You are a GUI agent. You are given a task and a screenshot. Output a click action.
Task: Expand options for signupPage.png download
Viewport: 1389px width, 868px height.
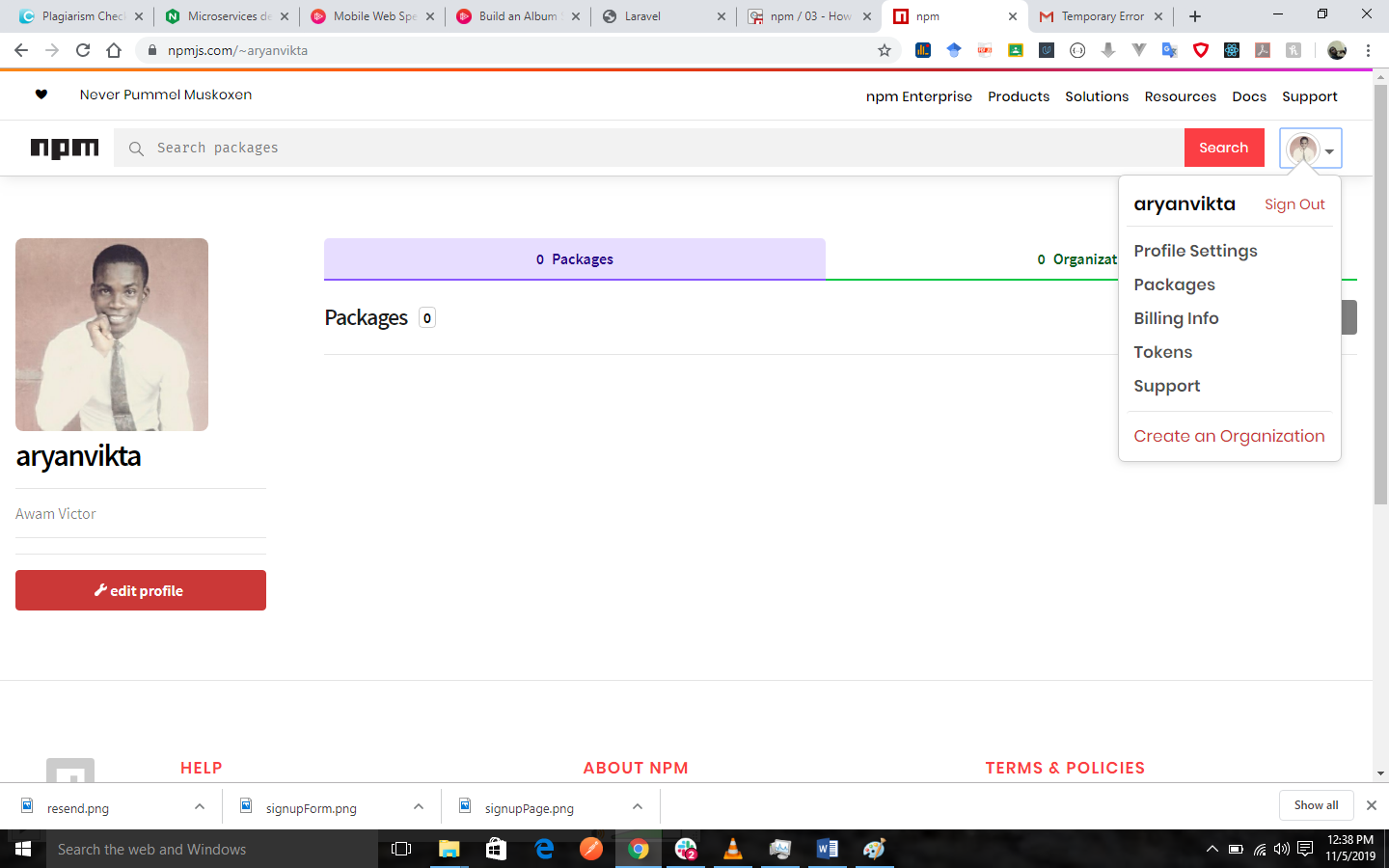pyautogui.click(x=638, y=806)
